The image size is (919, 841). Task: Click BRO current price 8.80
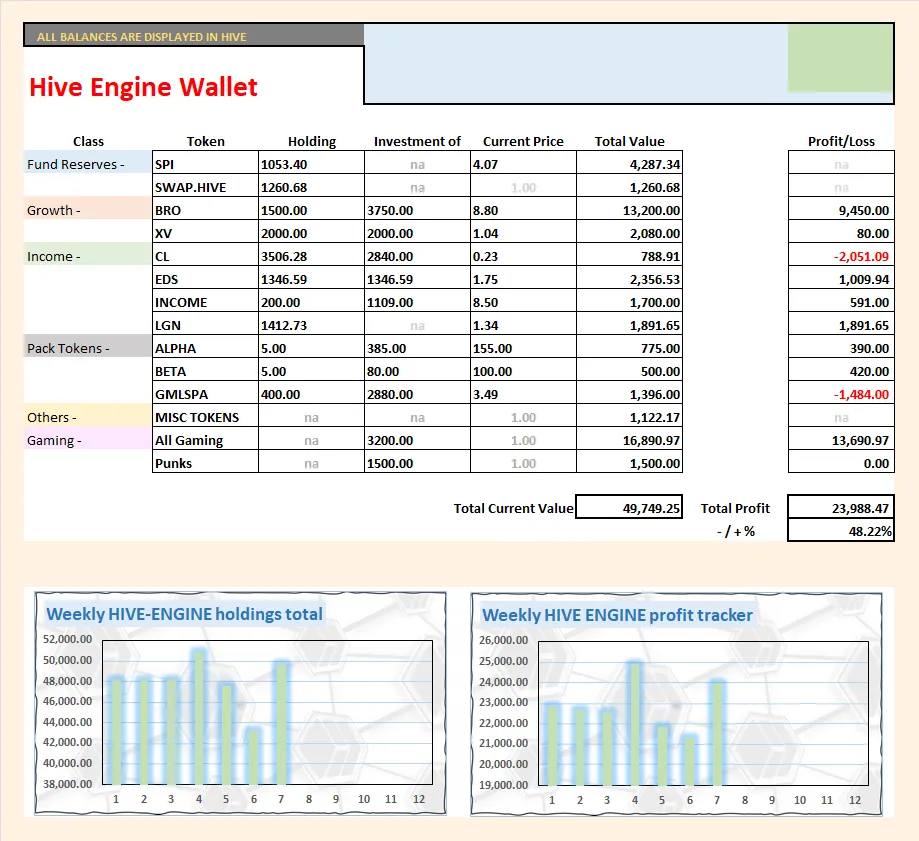523,210
